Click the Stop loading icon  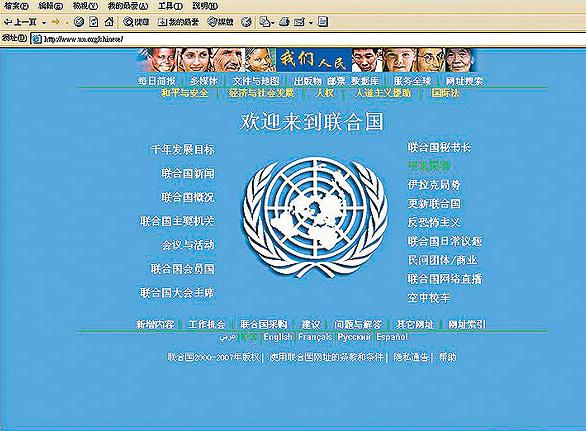pos(79,22)
